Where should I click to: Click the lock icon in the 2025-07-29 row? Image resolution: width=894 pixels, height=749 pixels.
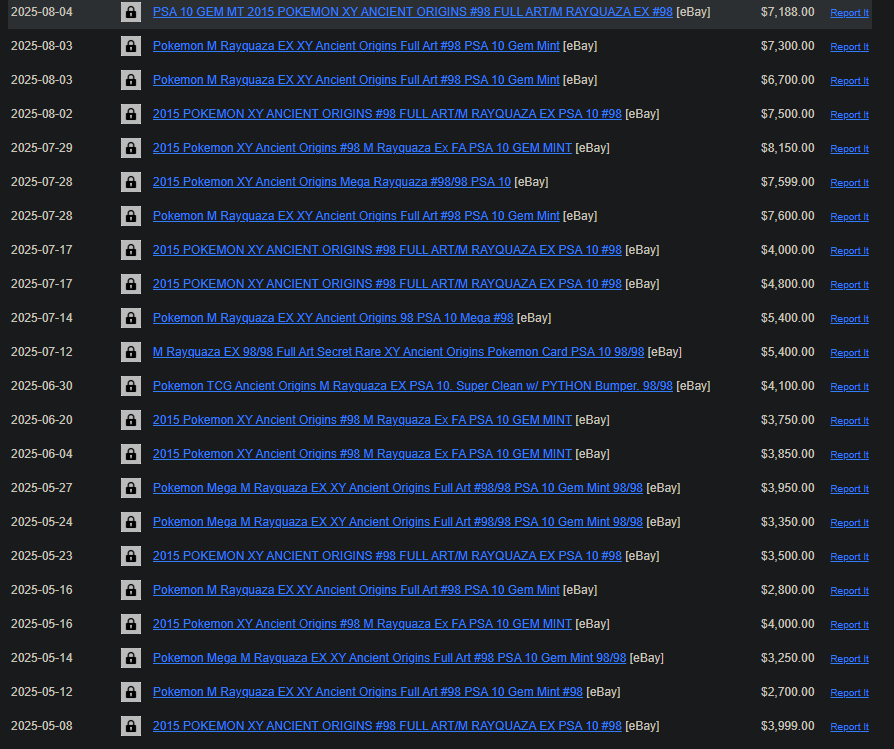pyautogui.click(x=131, y=148)
